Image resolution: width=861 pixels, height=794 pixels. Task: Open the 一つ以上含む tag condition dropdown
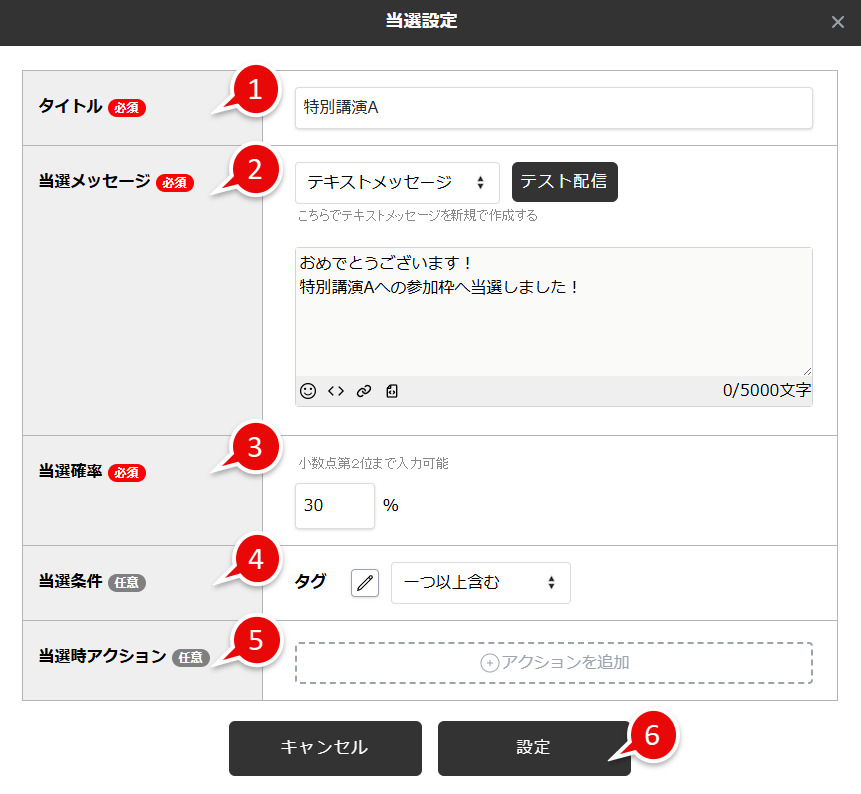(481, 583)
